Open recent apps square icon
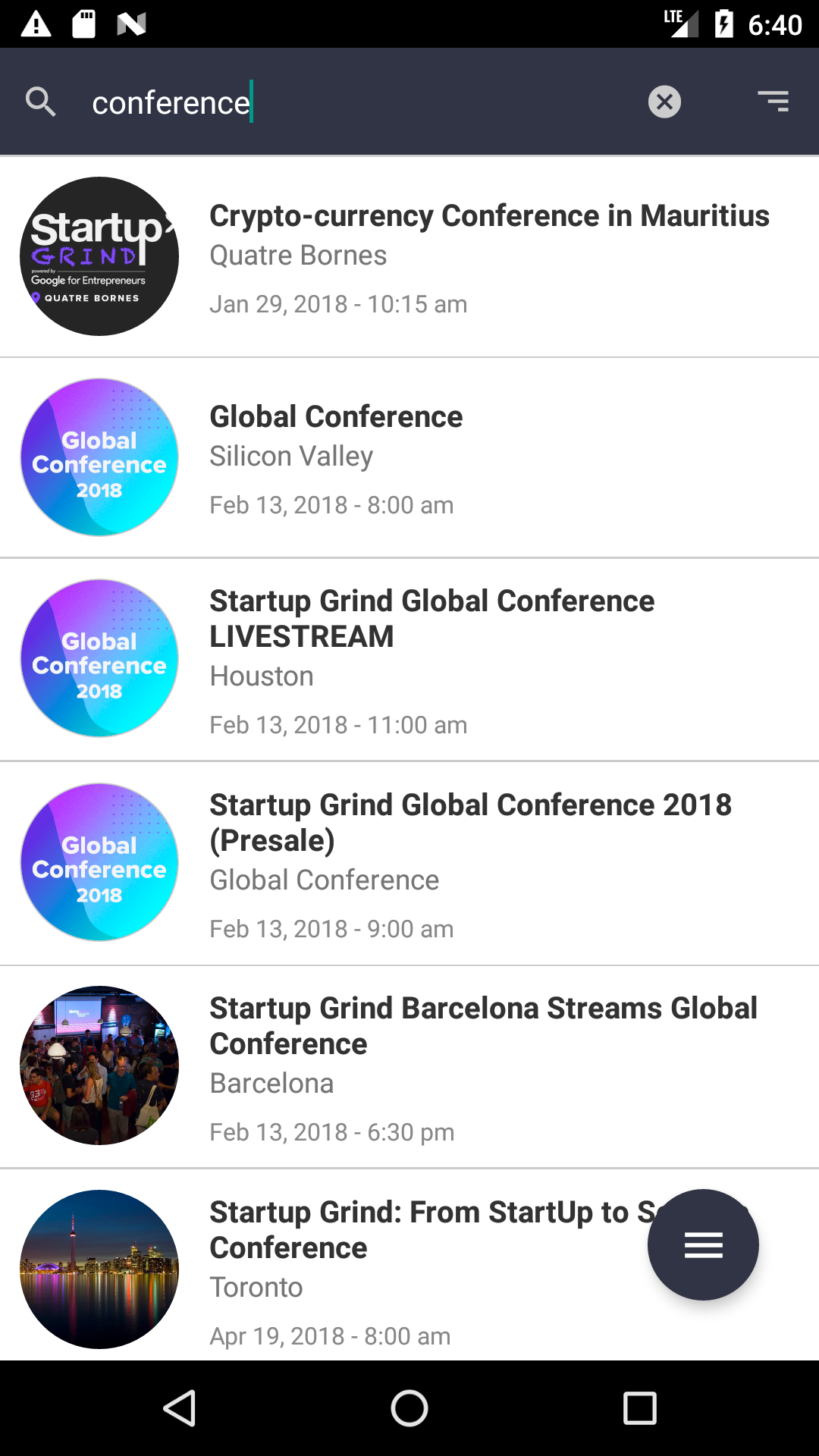This screenshot has height=1456, width=819. pyautogui.click(x=639, y=1409)
